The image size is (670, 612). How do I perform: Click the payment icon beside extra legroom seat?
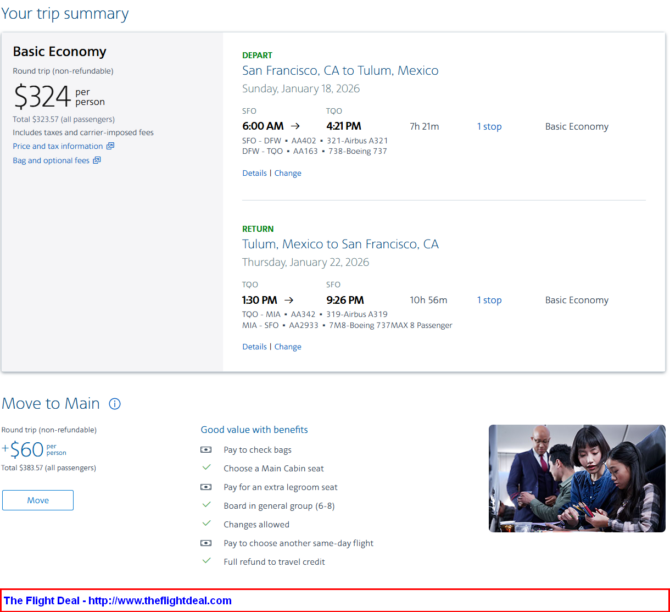pos(206,487)
